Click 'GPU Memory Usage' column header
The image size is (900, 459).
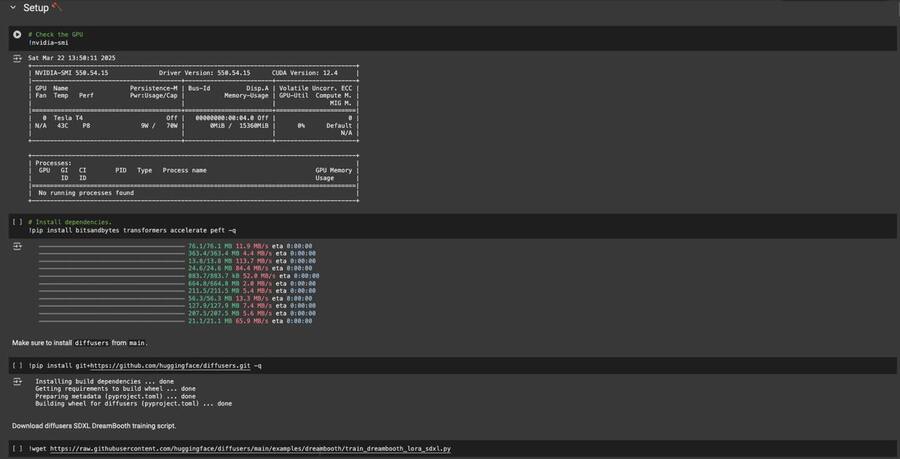333,174
